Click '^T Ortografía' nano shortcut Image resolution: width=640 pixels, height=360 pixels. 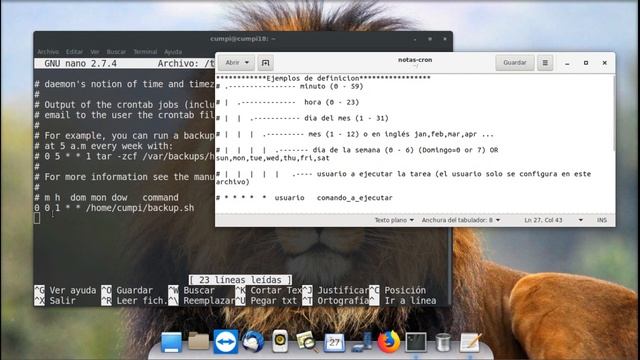[x=335, y=301]
